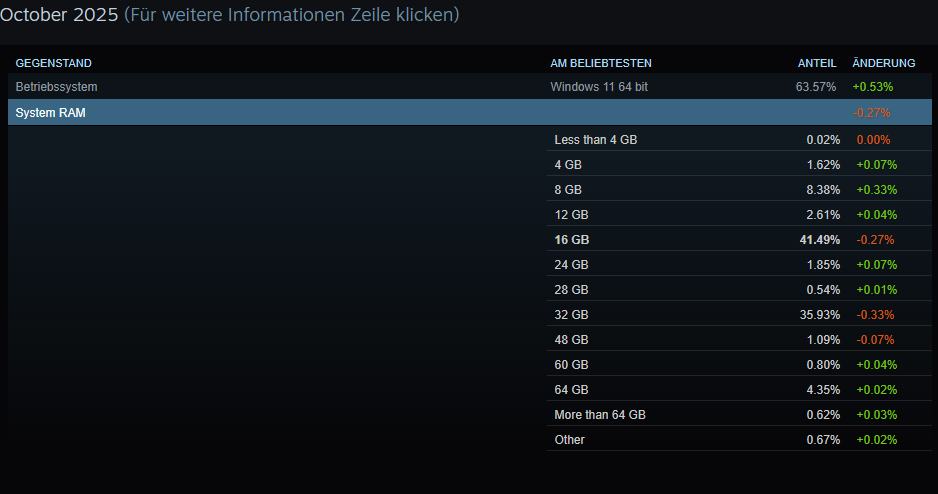This screenshot has width=938, height=494.
Task: Click the Windows 11 64 bit entry
Action: click(599, 87)
